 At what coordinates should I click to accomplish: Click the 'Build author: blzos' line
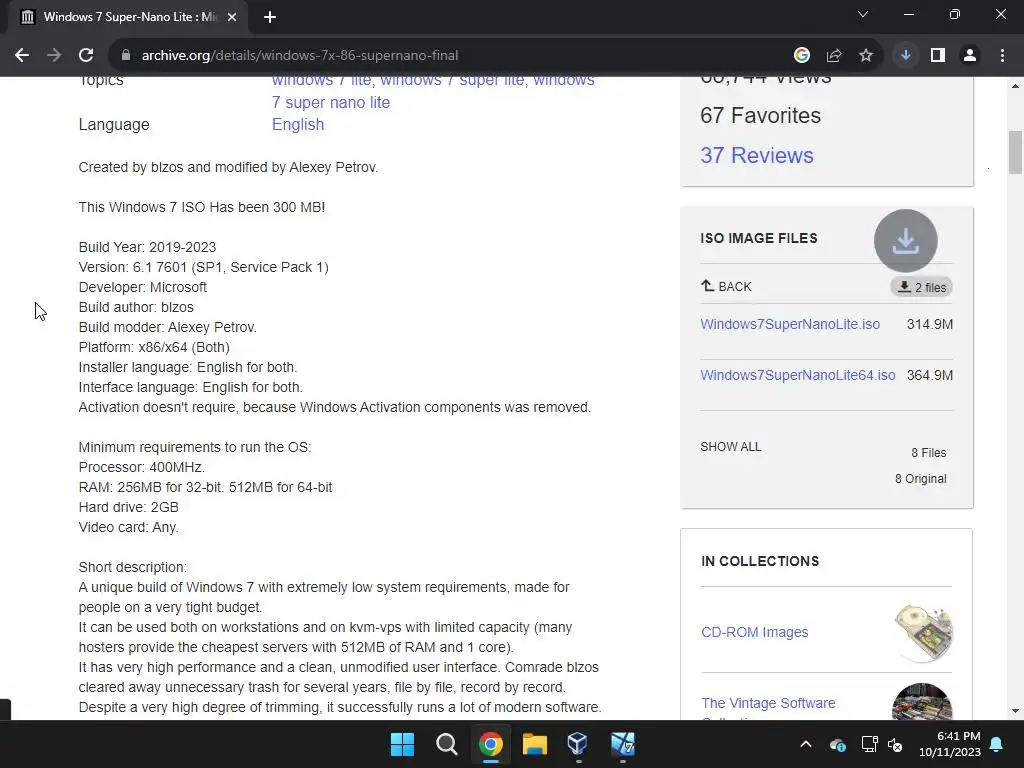coord(136,308)
